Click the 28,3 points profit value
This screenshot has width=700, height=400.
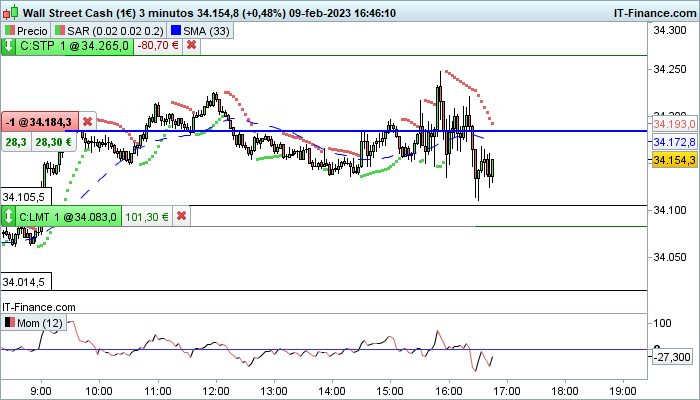pyautogui.click(x=16, y=142)
